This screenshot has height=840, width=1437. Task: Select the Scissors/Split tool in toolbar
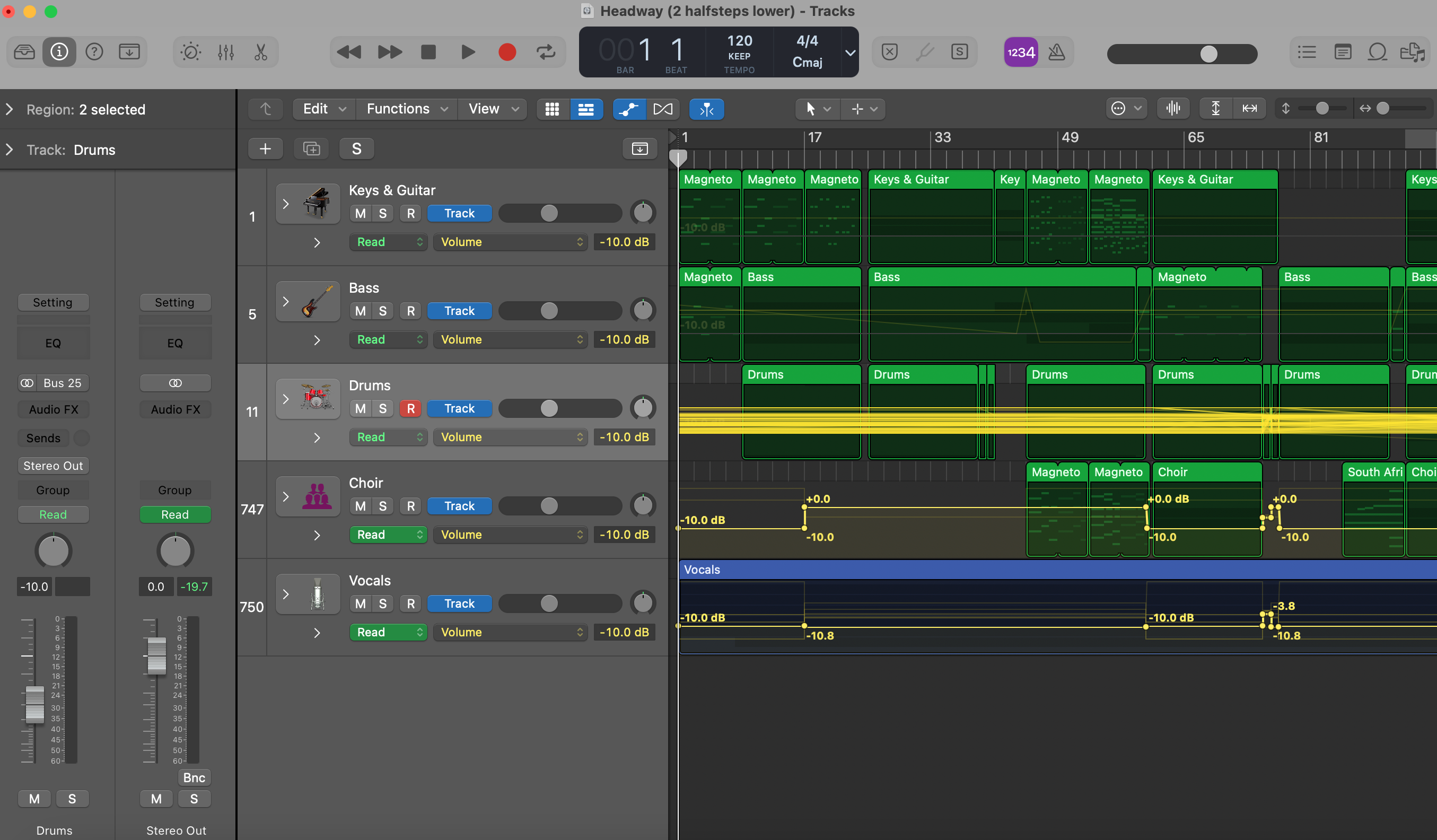[261, 51]
